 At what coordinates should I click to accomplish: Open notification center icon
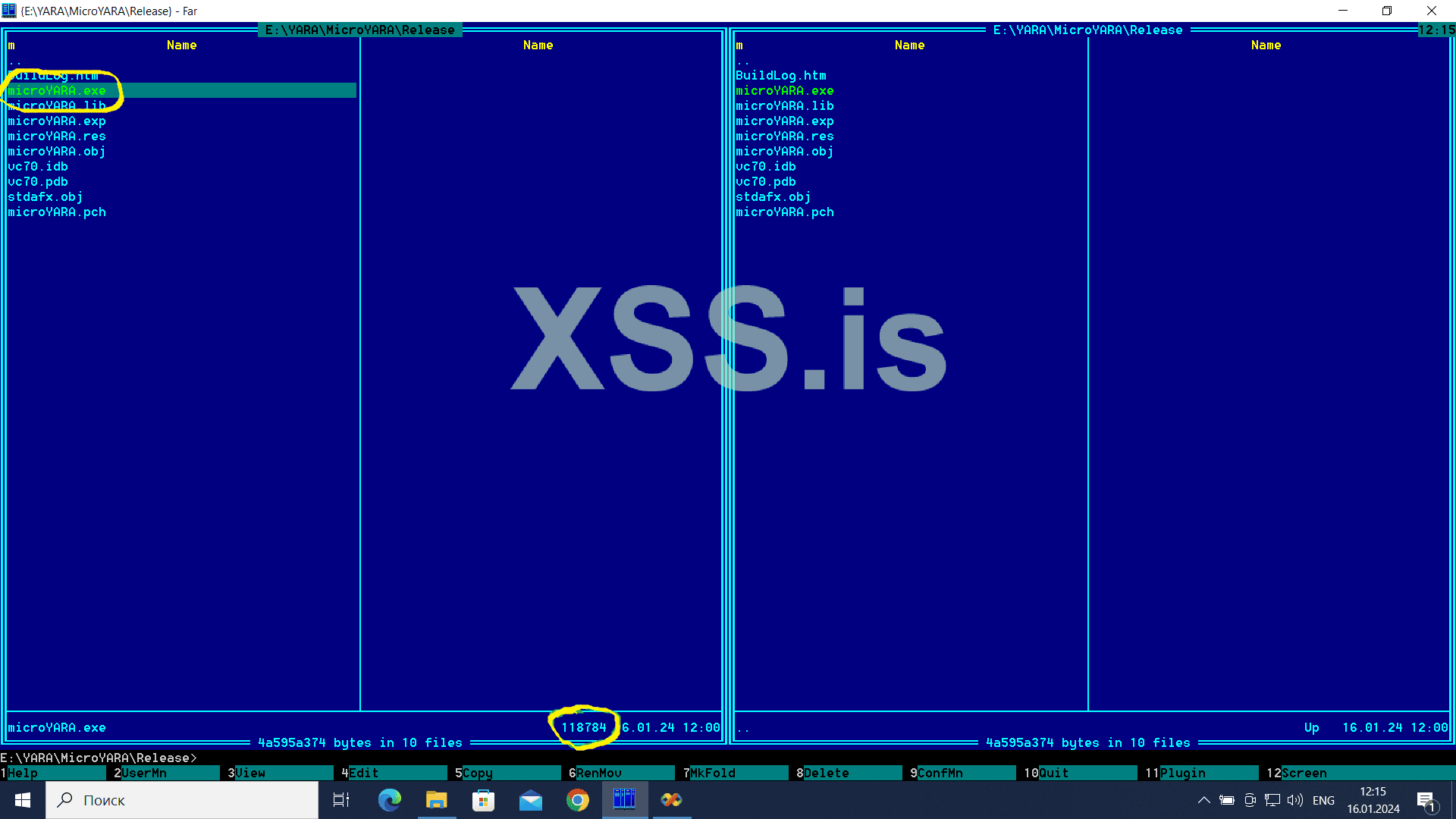pos(1426,800)
